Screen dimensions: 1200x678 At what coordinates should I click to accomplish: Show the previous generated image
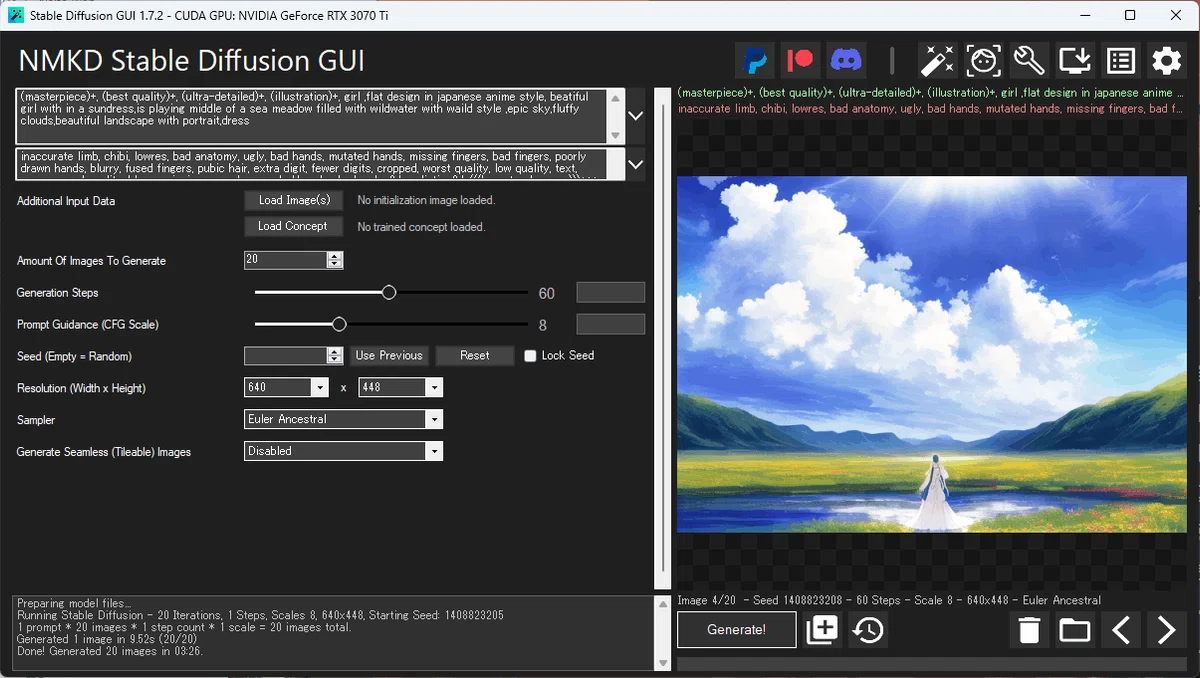pyautogui.click(x=1121, y=630)
